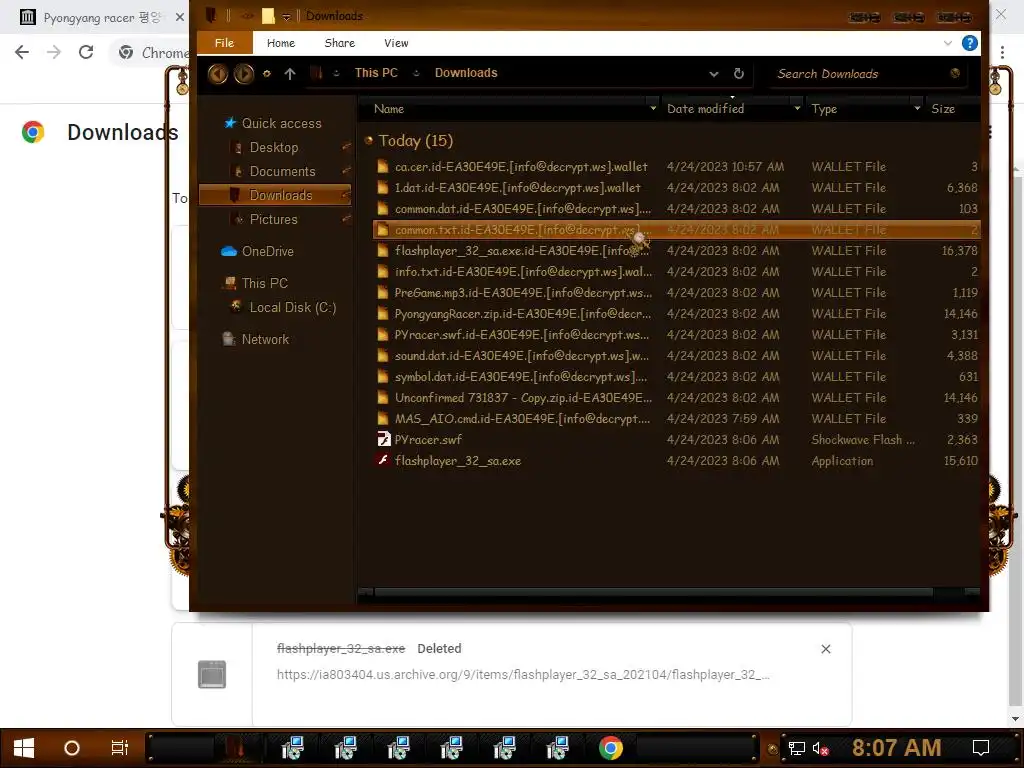Open Cortana search circle on taskbar
The height and width of the screenshot is (768, 1024).
[x=72, y=748]
